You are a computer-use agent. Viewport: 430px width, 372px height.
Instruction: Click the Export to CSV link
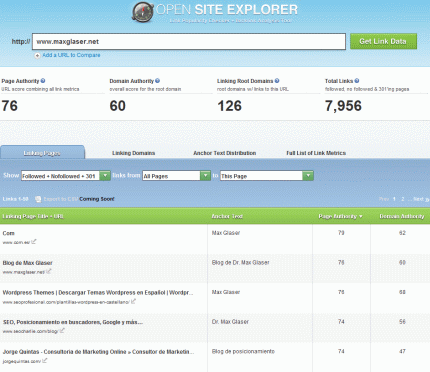[61, 199]
